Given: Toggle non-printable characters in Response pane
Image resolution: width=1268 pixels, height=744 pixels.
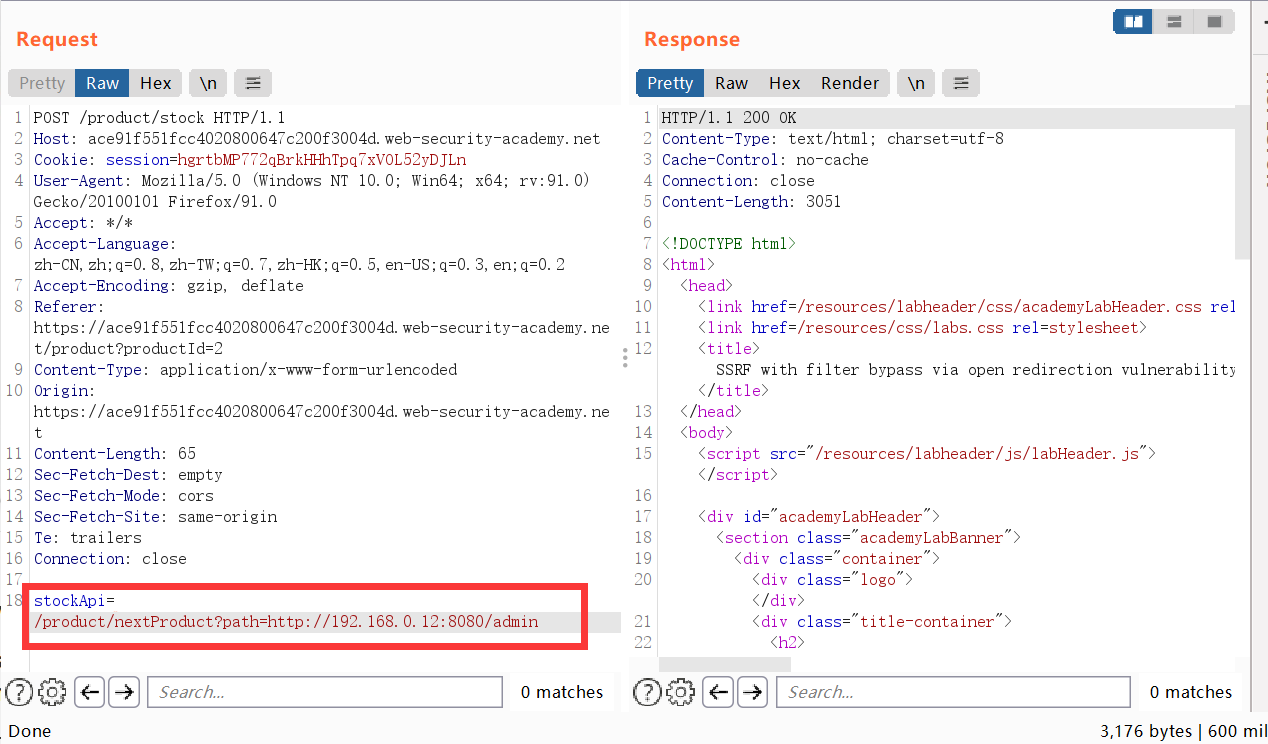Looking at the screenshot, I should 916,83.
